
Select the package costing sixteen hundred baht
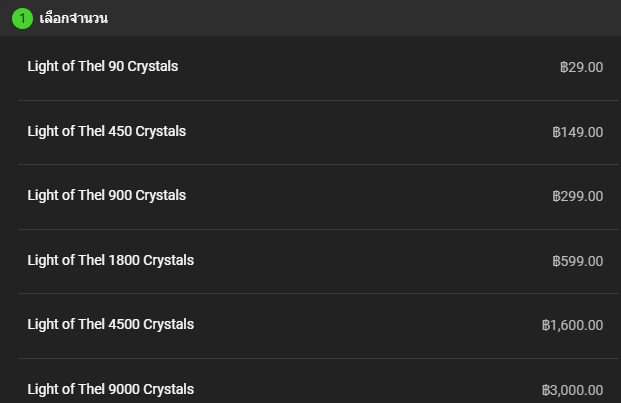point(318,326)
